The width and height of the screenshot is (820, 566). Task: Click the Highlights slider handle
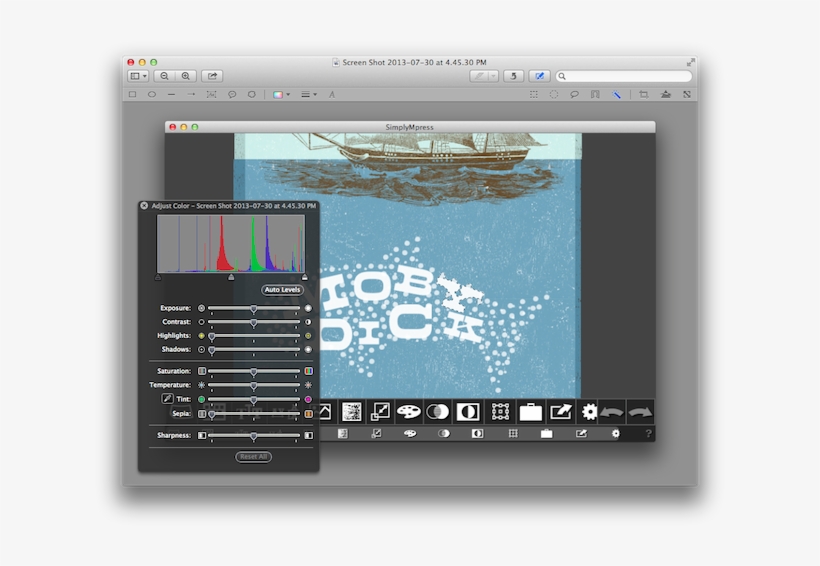pos(212,336)
